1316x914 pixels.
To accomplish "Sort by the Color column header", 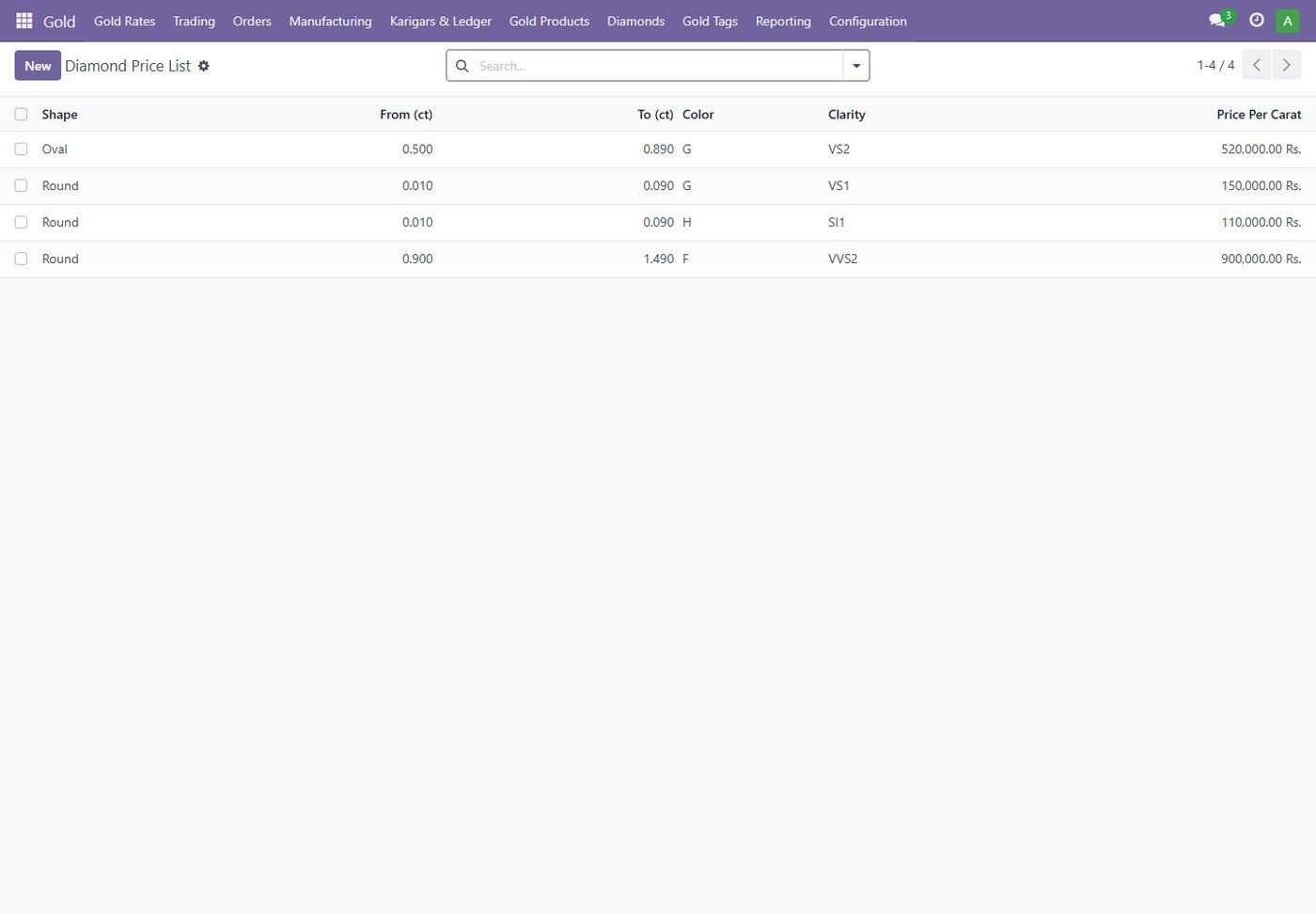I will [698, 114].
